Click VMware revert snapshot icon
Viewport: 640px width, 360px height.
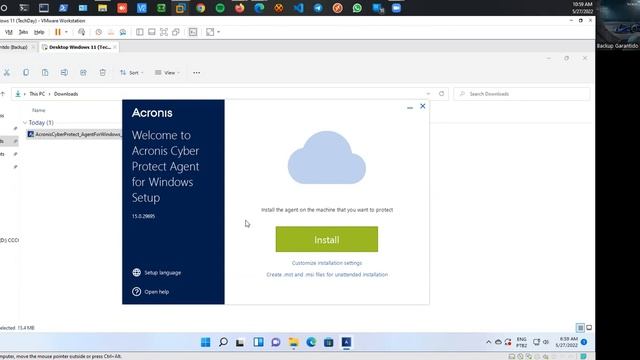[x=111, y=32]
